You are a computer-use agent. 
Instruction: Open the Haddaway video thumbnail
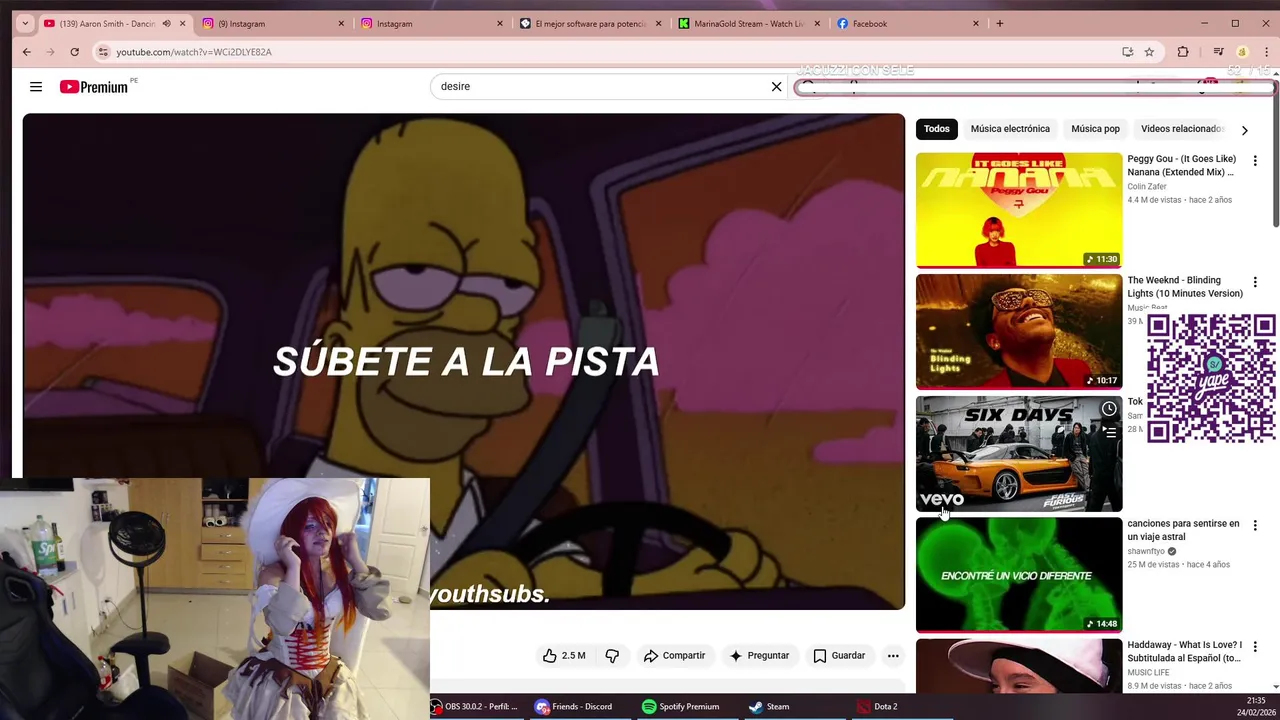1019,666
